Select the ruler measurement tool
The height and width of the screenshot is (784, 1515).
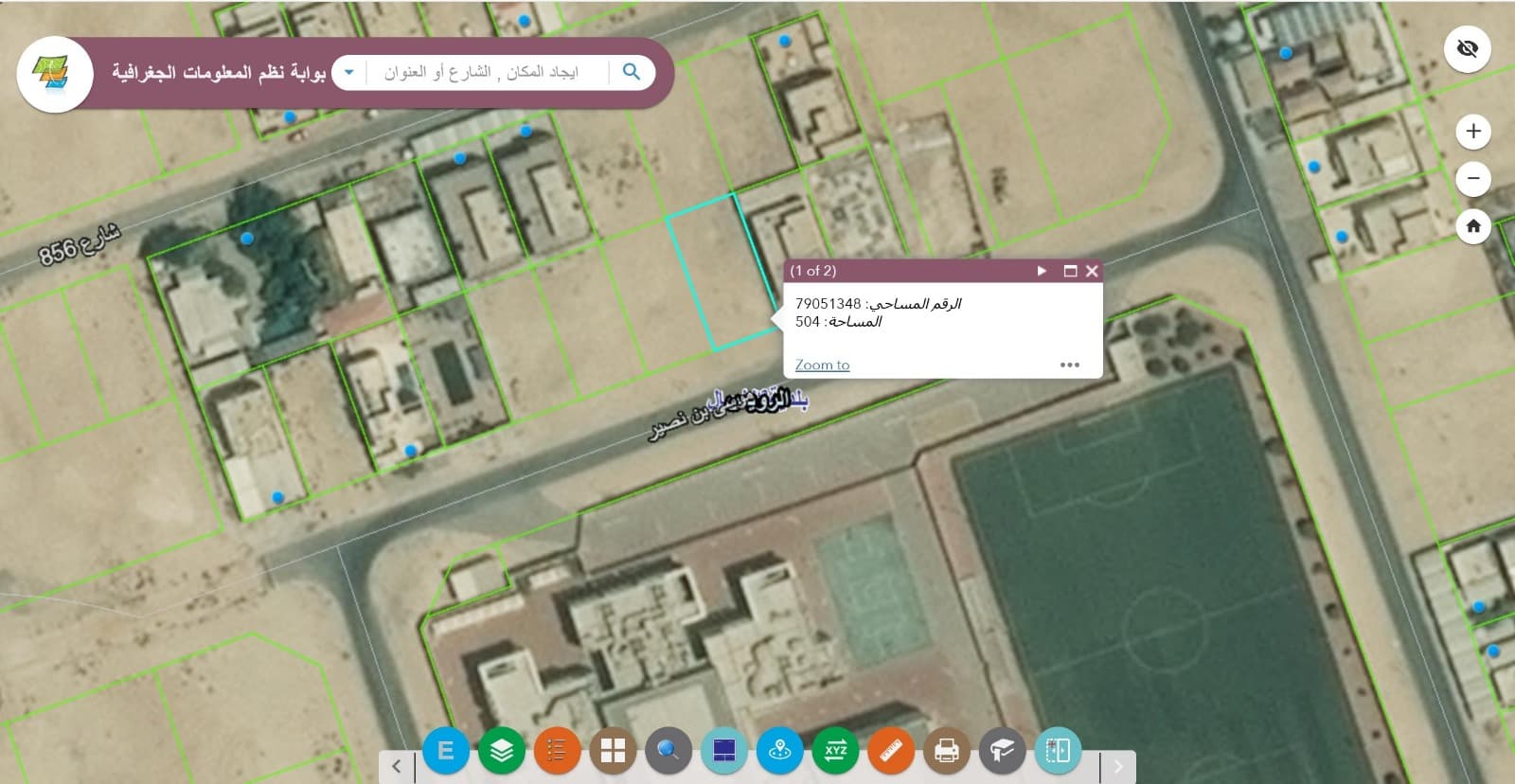(891, 751)
